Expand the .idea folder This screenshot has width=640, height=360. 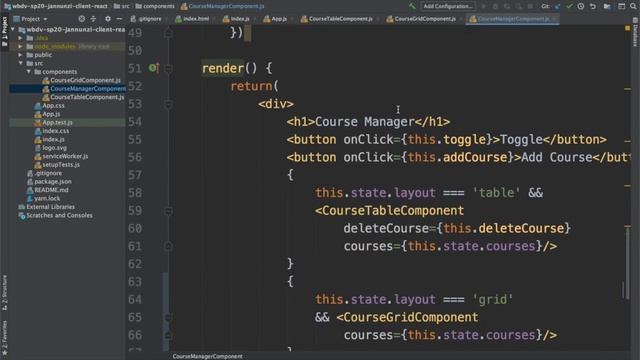click(x=20, y=38)
